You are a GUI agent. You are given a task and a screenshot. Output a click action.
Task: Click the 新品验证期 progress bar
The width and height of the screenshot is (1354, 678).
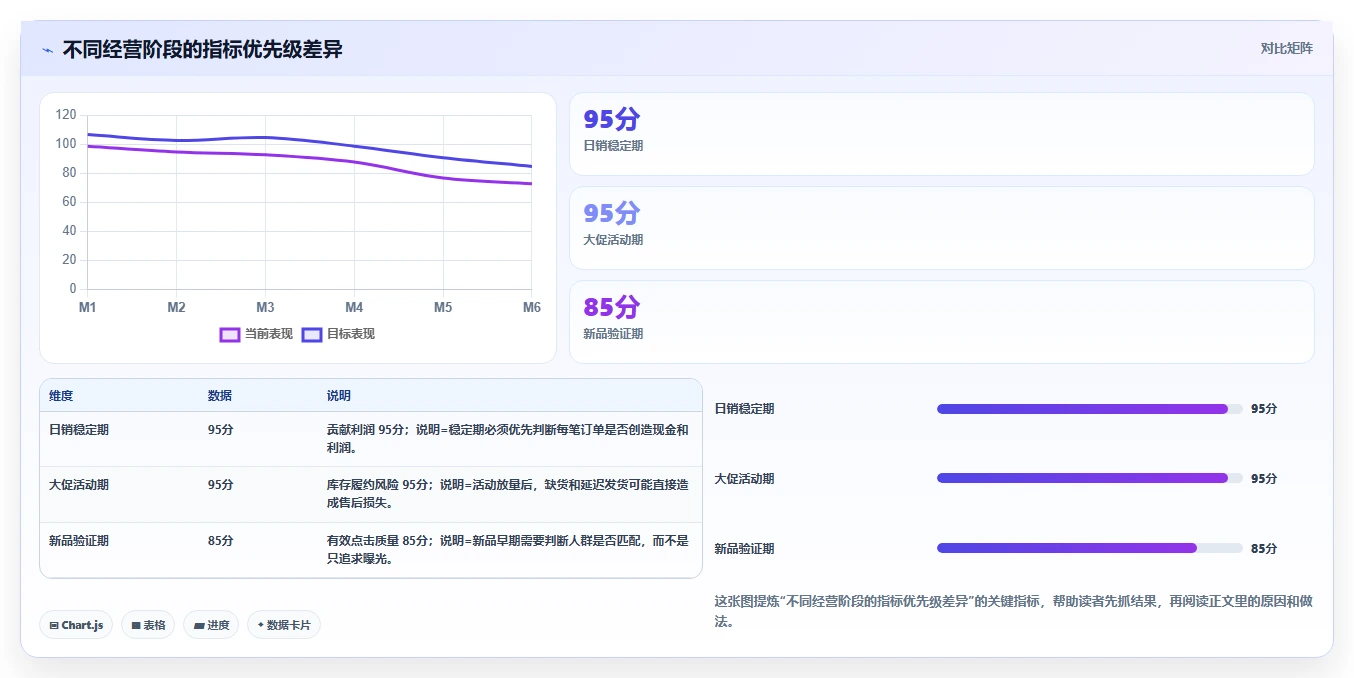[x=1089, y=548]
